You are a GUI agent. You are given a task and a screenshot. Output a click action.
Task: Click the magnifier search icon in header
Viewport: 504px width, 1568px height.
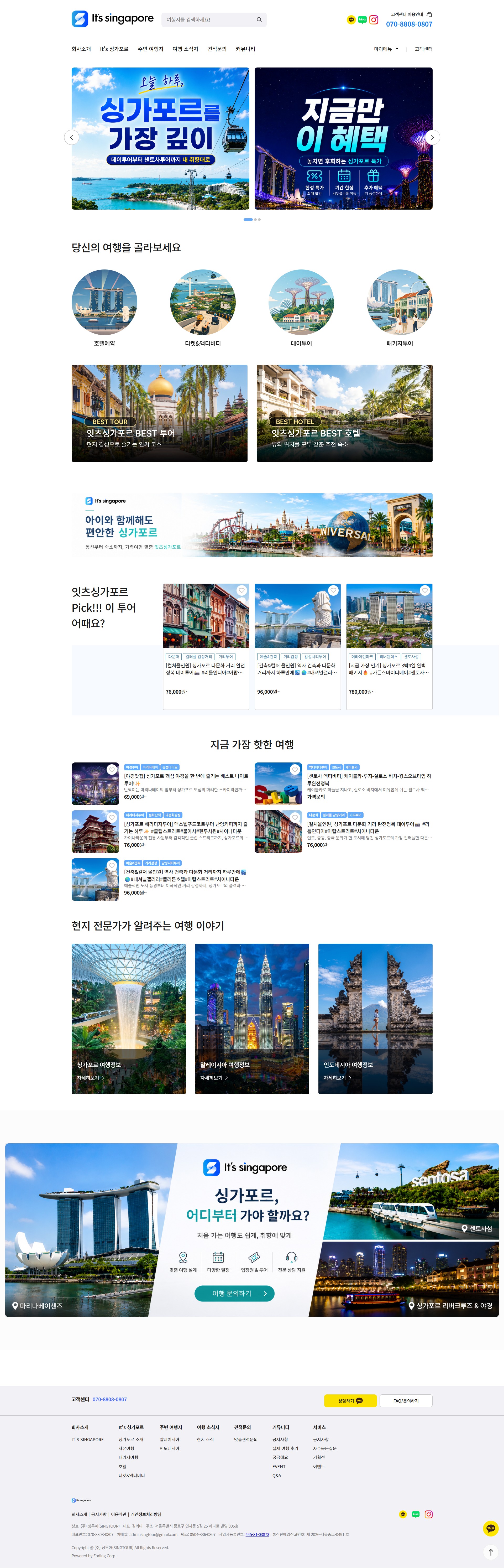259,20
